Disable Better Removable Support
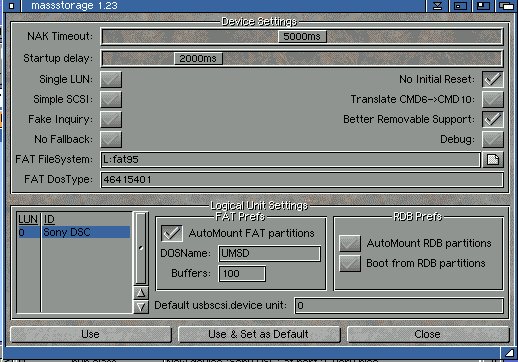Image resolution: width=518 pixels, height=362 pixels. [x=493, y=119]
